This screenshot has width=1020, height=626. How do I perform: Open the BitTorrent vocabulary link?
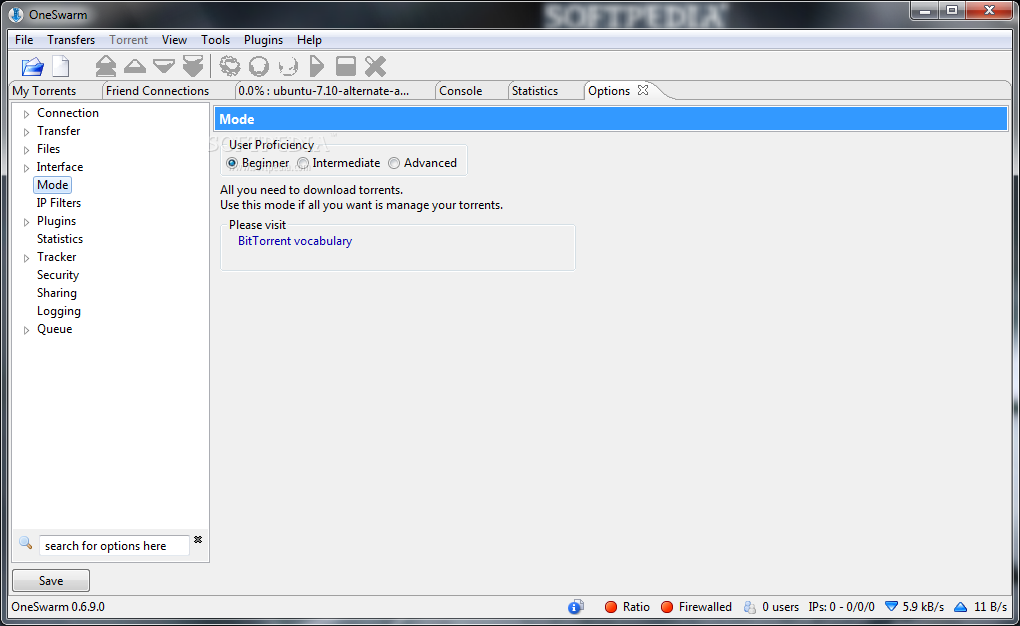pyautogui.click(x=295, y=241)
